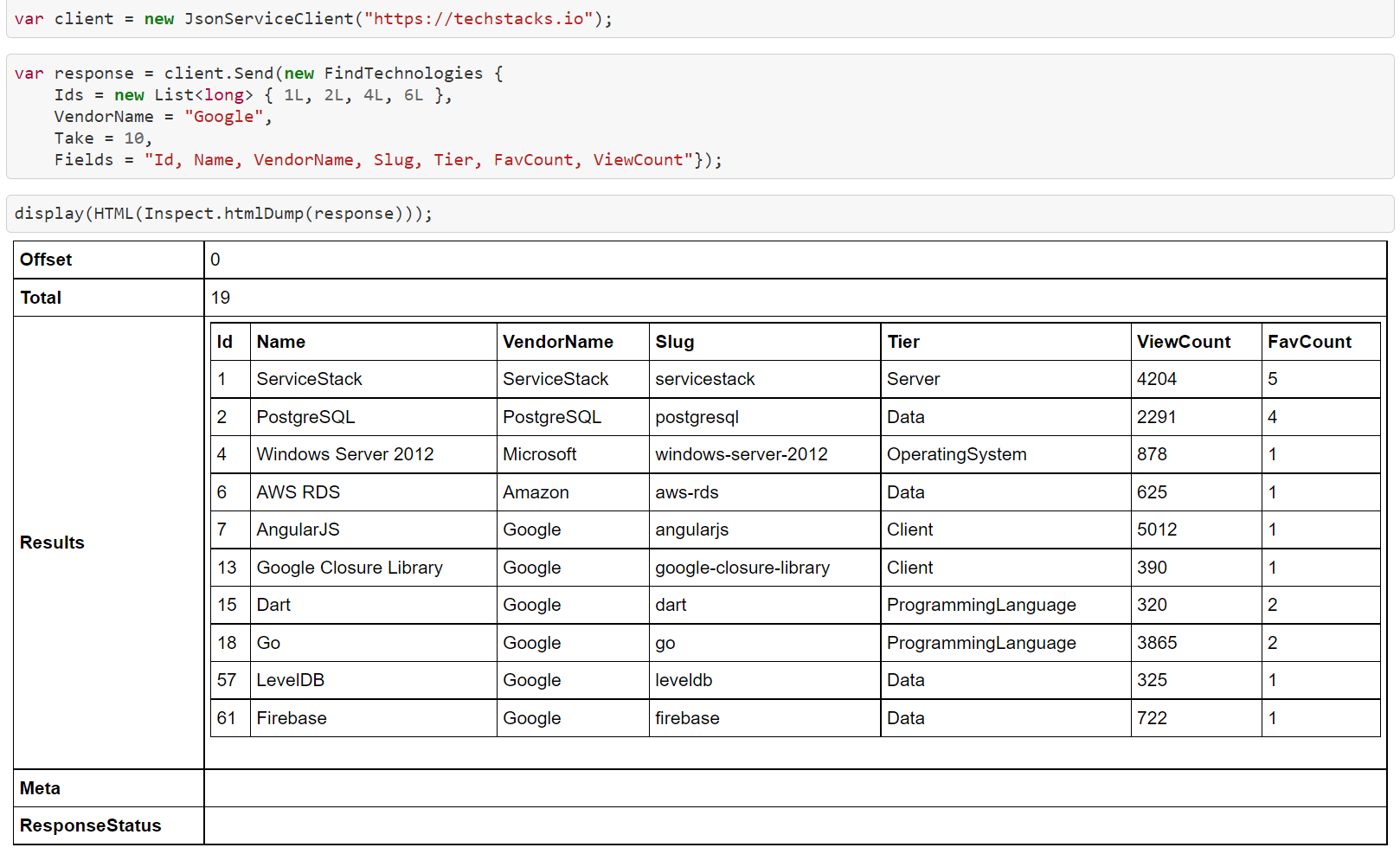Click the Slug column header
This screenshot has height=854, width=1400.
[765, 342]
